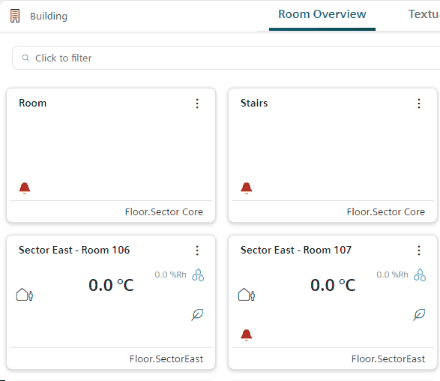Click the occupancy house icon in Room 106

pyautogui.click(x=25, y=295)
